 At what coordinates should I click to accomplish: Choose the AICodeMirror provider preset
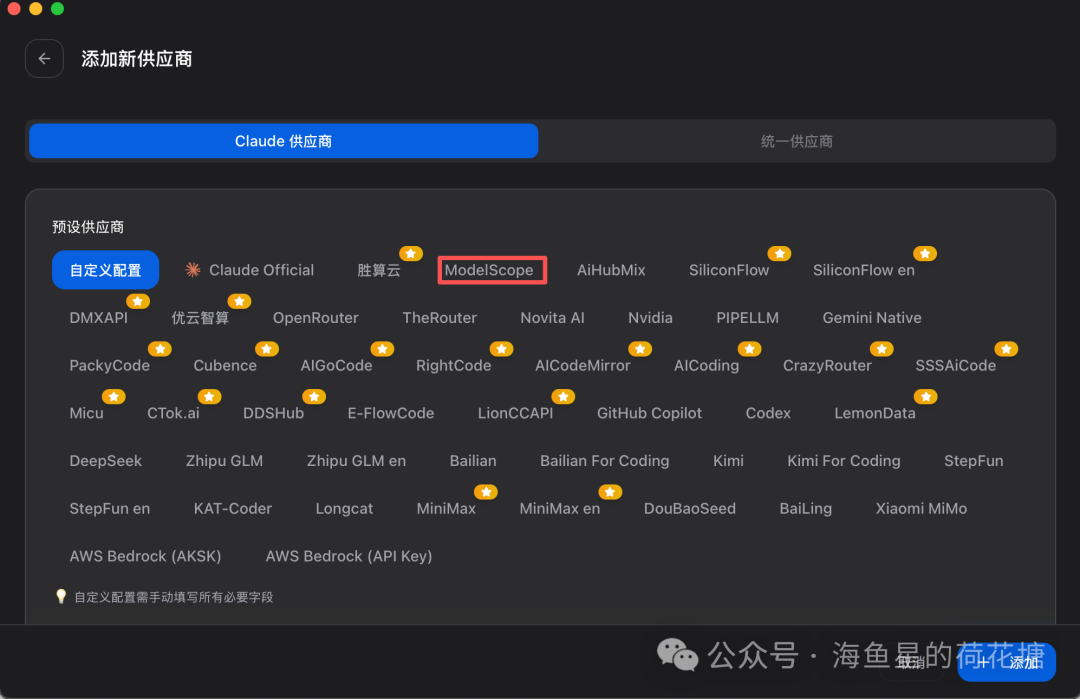click(583, 365)
